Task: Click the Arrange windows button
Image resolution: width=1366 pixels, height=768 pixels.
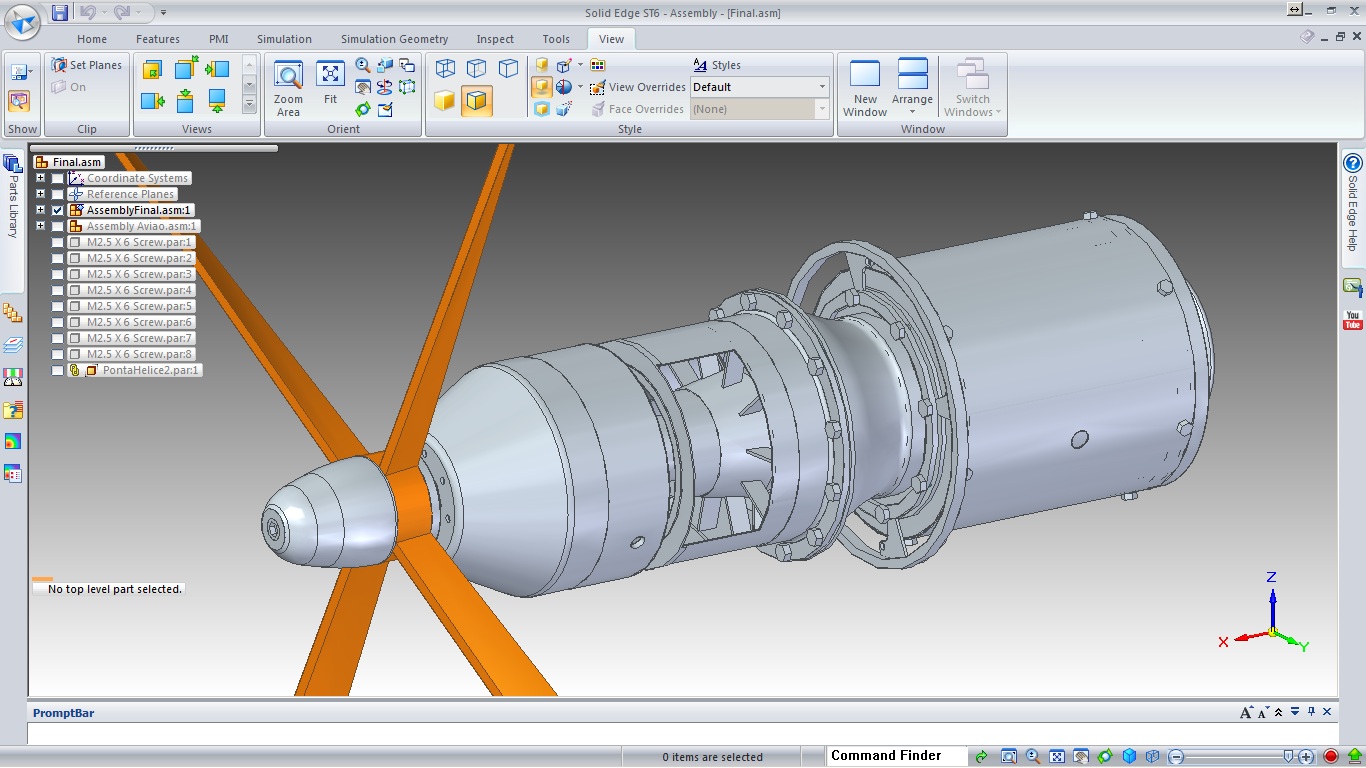Action: [x=912, y=89]
